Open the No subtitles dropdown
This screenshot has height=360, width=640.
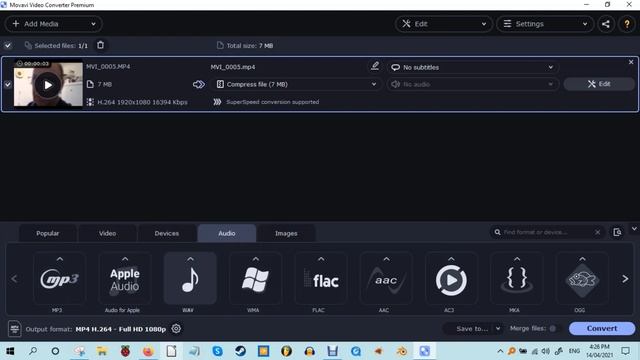coord(473,67)
